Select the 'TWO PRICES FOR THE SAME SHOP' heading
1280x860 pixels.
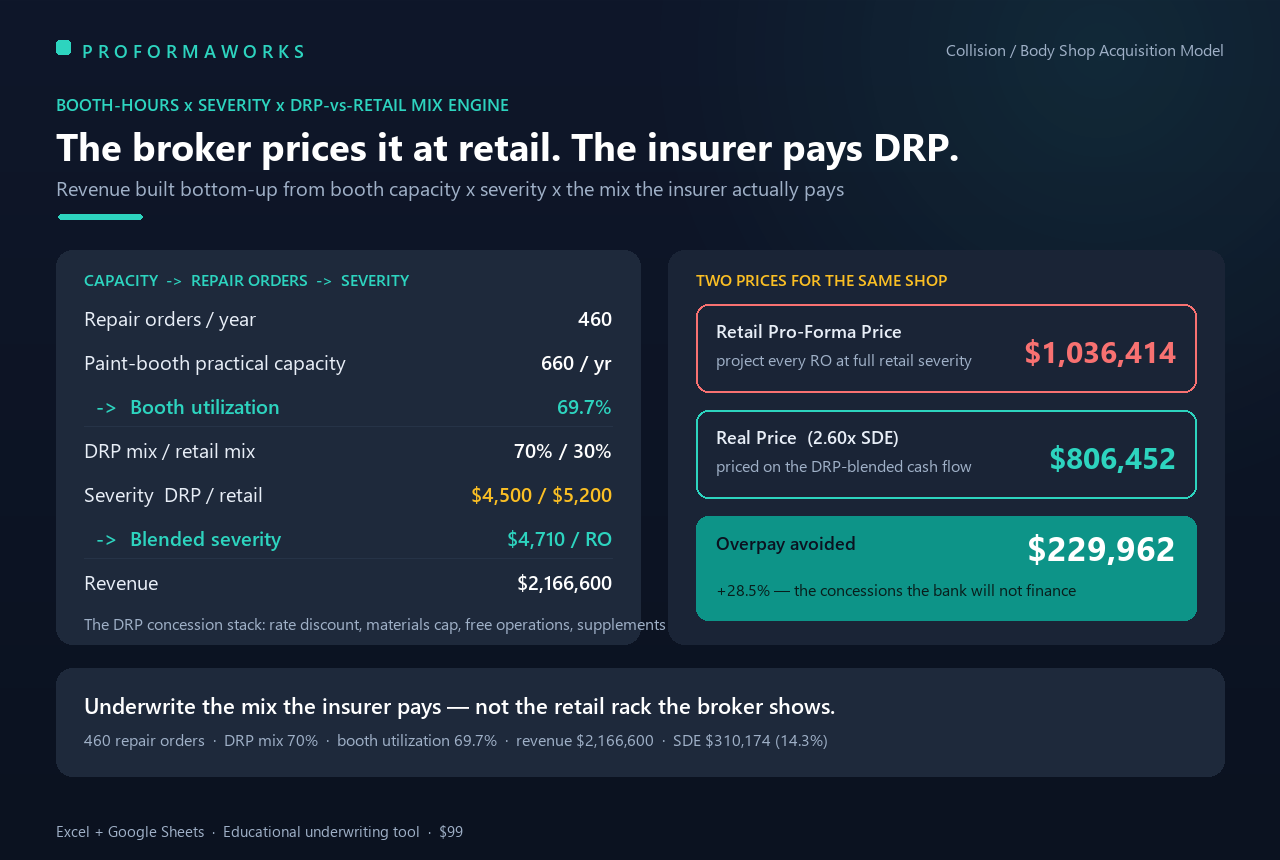[821, 281]
